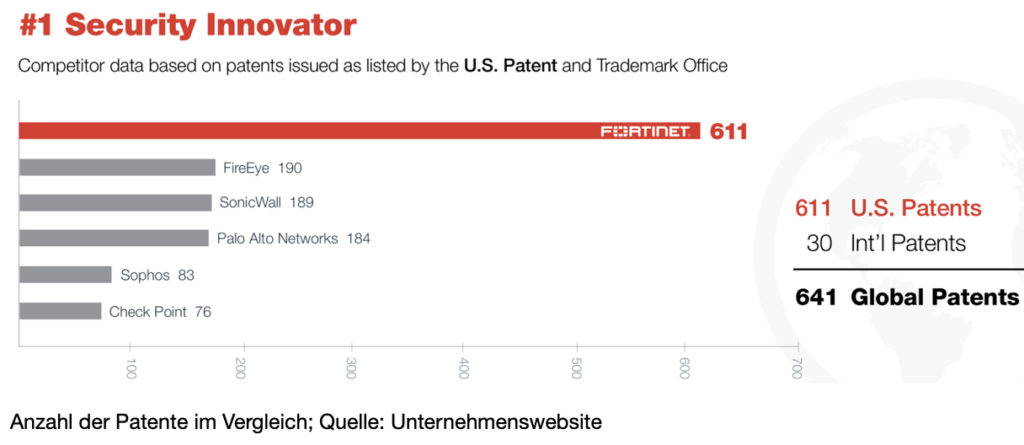
Task: Click the 'Sophos 83' label
Action: [157, 275]
